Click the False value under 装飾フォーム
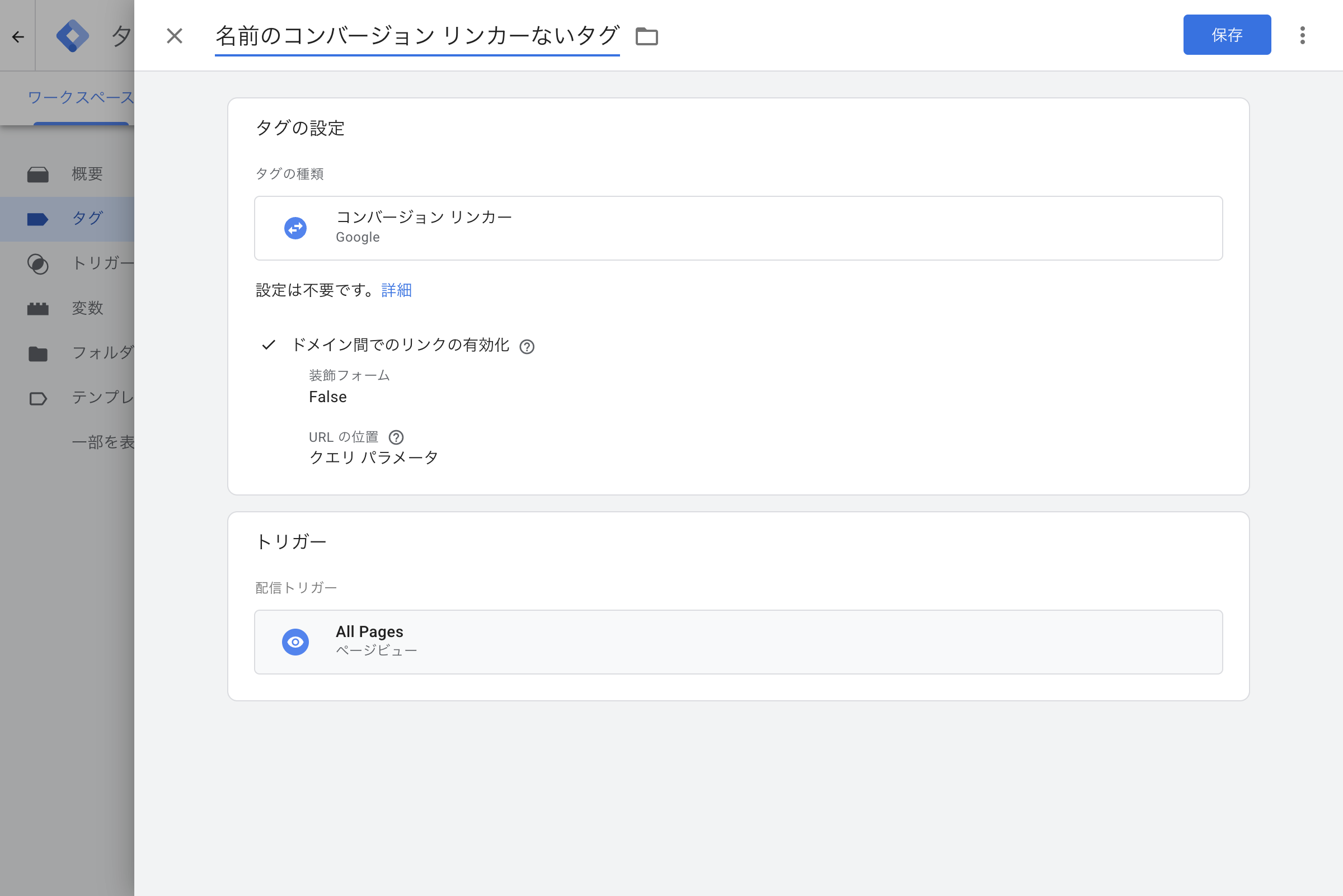 [327, 397]
